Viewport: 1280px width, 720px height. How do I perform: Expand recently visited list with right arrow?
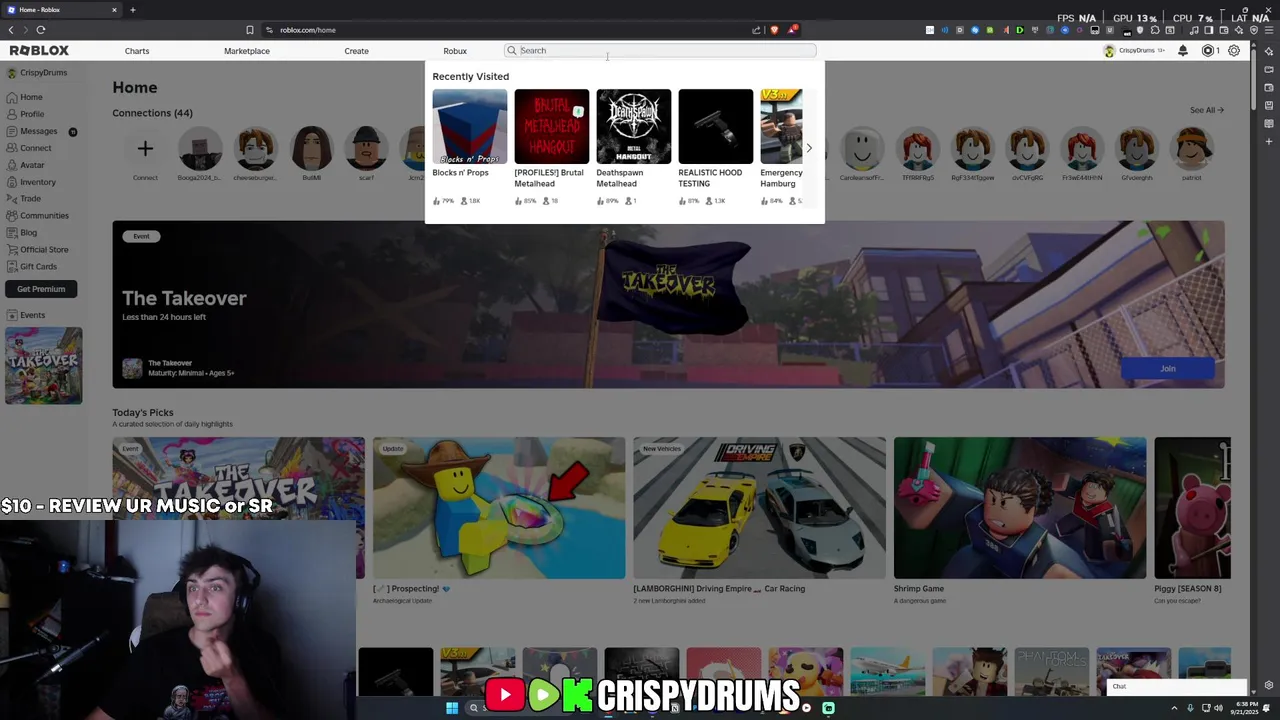pos(809,148)
